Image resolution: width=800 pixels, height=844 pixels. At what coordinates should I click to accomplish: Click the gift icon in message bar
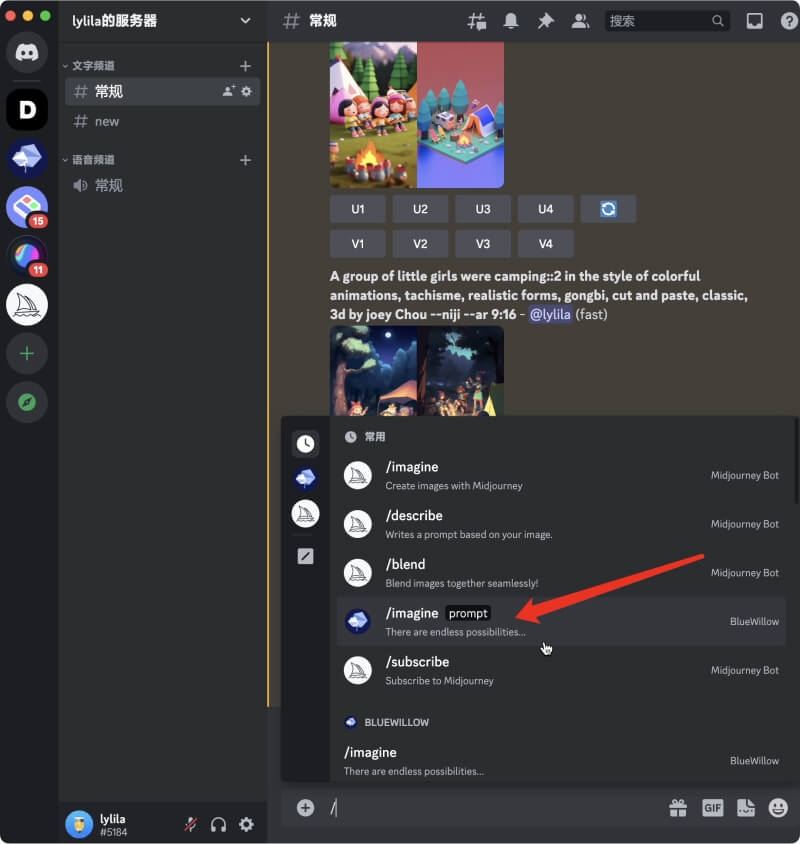click(x=678, y=807)
